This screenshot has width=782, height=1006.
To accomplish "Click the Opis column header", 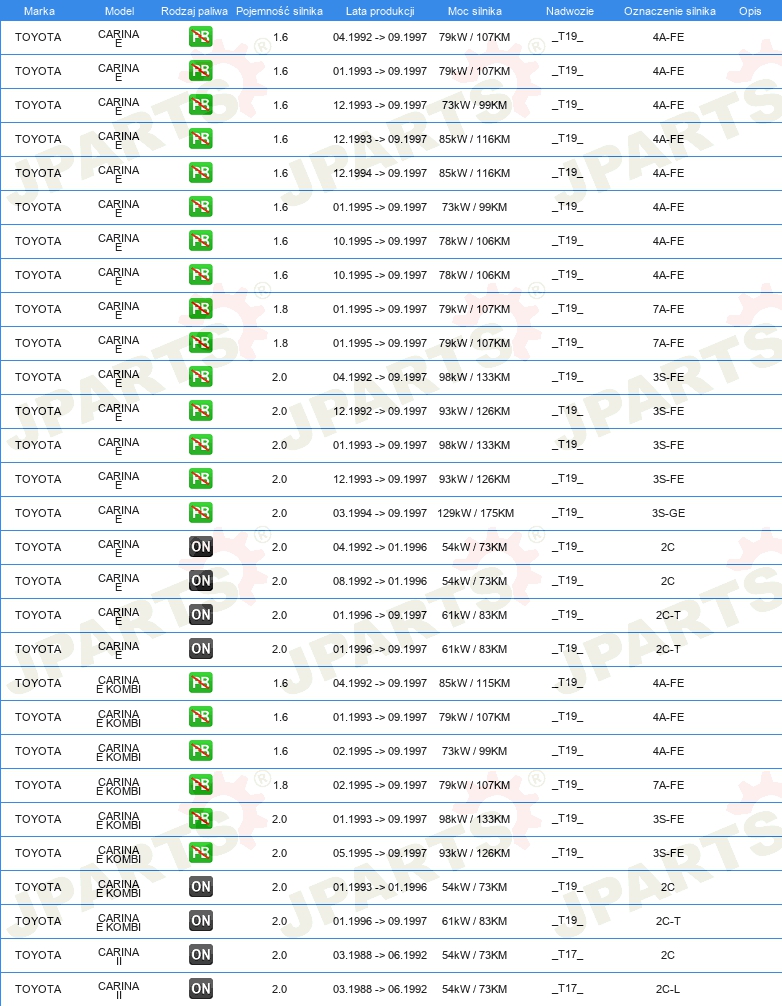I will (750, 11).
